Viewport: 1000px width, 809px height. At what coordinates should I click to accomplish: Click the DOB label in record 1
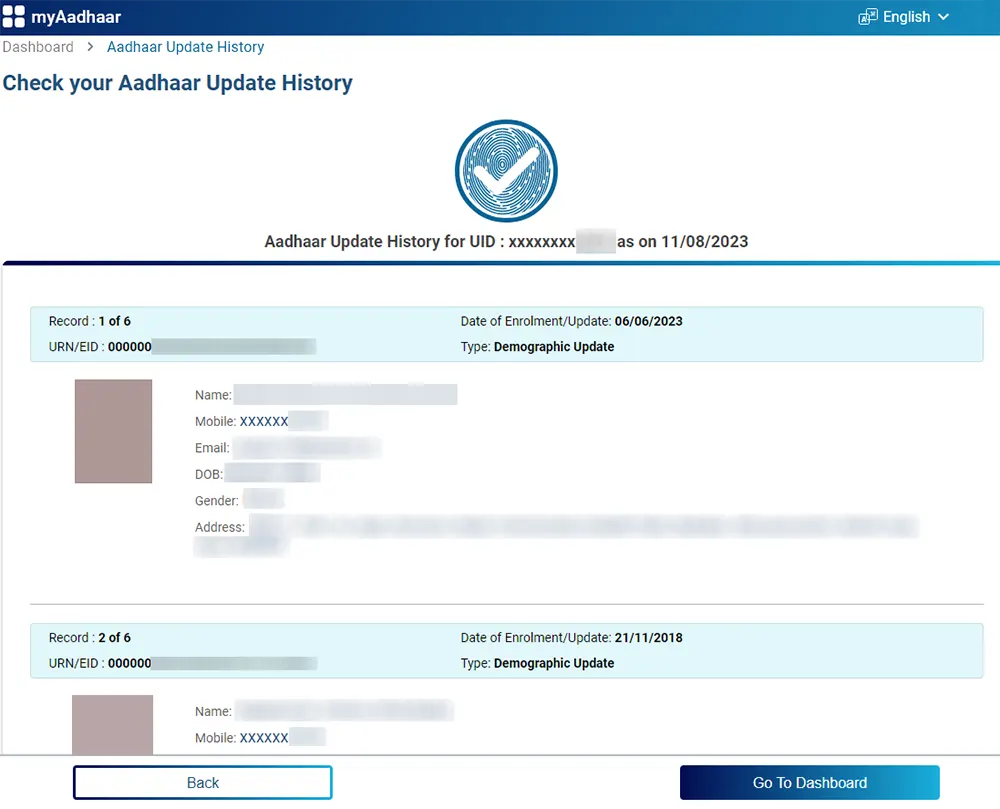(209, 474)
